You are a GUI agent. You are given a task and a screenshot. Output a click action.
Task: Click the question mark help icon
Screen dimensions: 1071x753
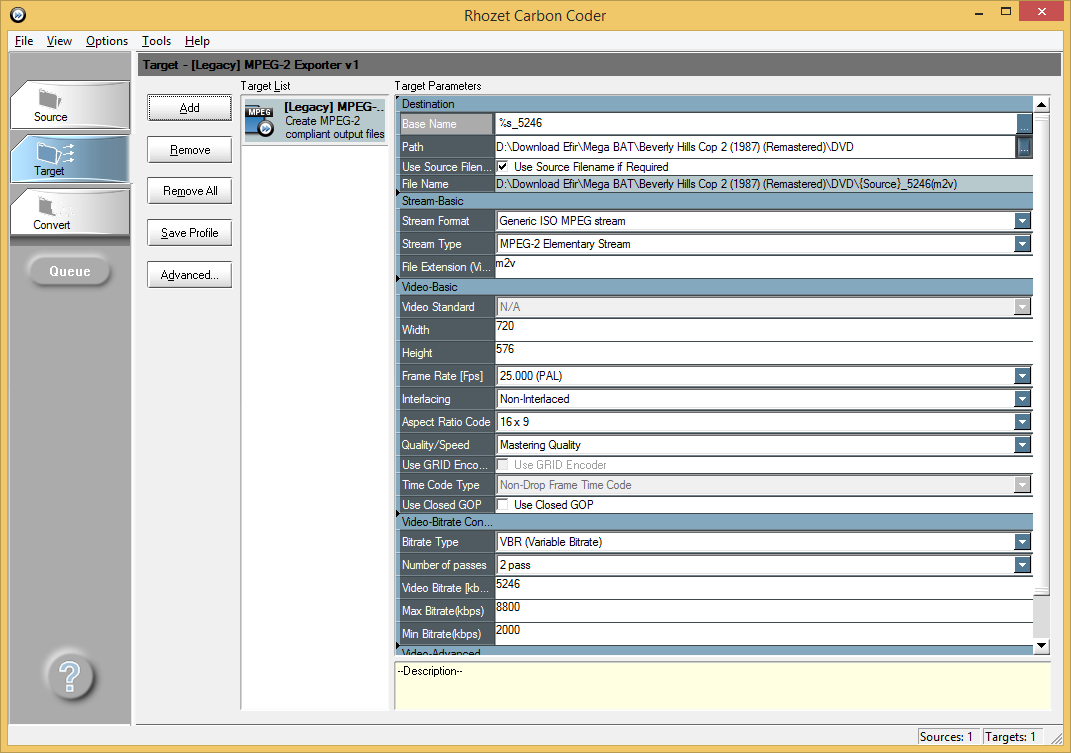70,677
